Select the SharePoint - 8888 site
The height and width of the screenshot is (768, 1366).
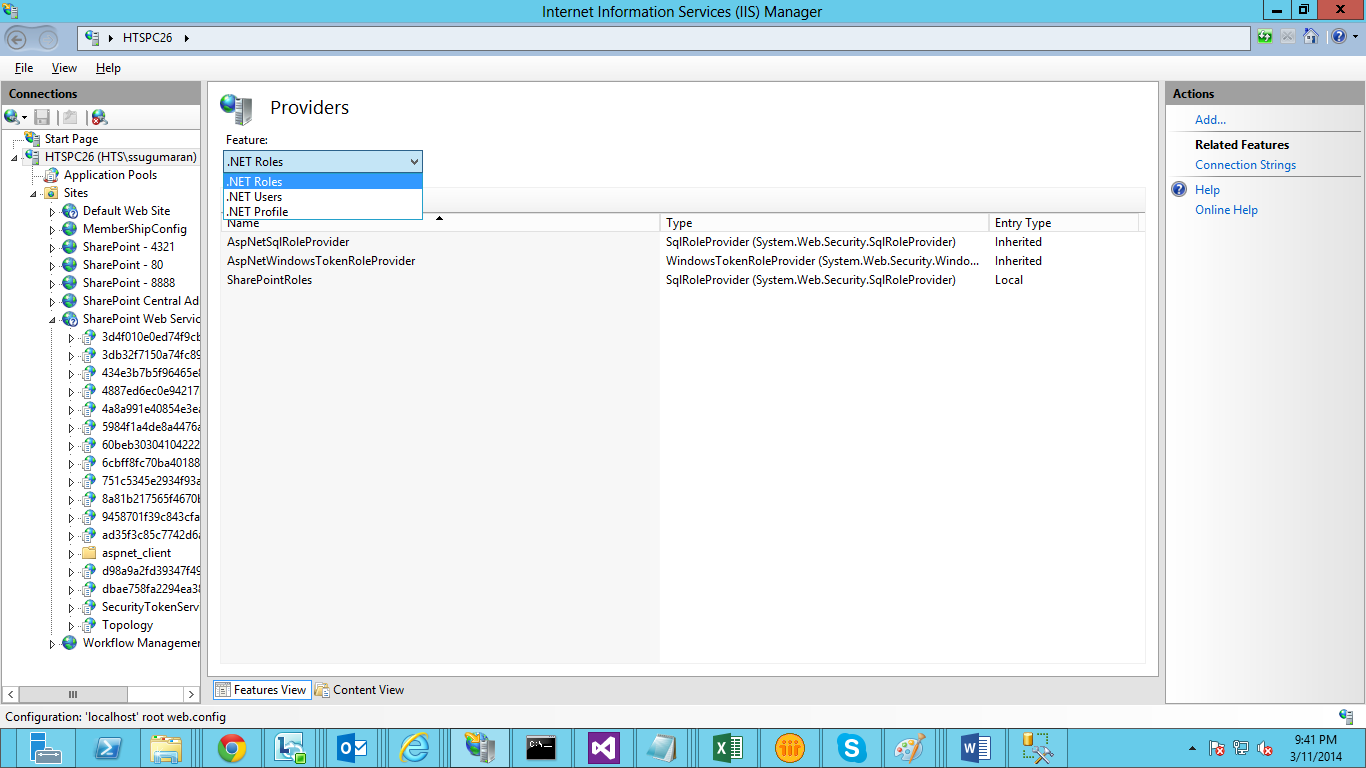[129, 283]
